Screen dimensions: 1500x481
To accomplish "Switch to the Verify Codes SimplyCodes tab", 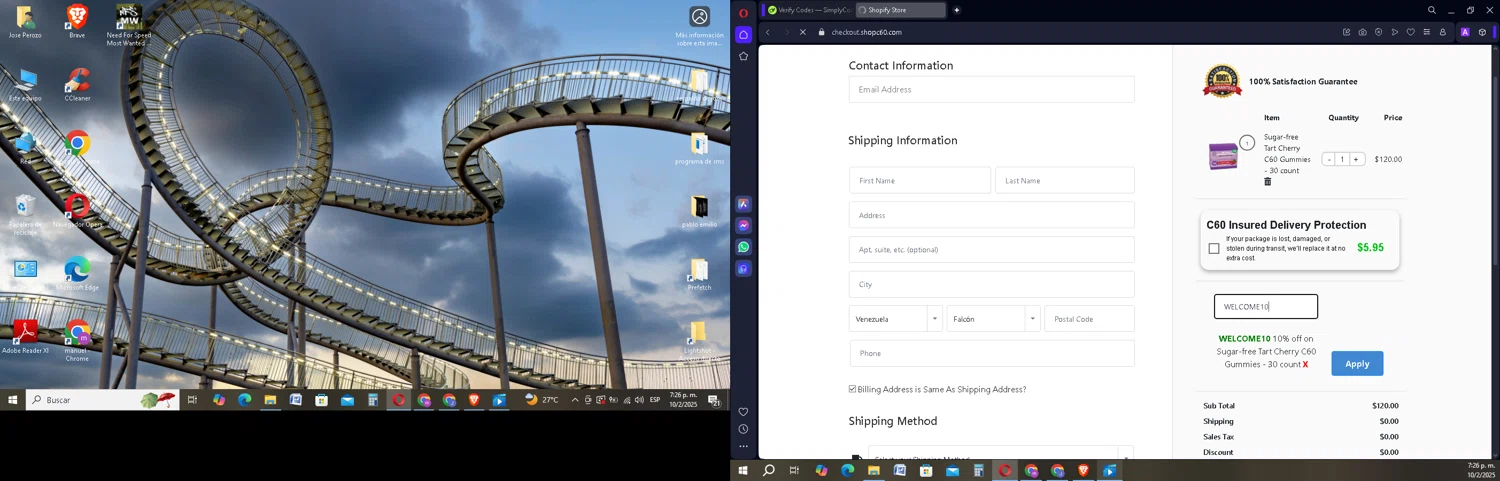I will pyautogui.click(x=808, y=10).
